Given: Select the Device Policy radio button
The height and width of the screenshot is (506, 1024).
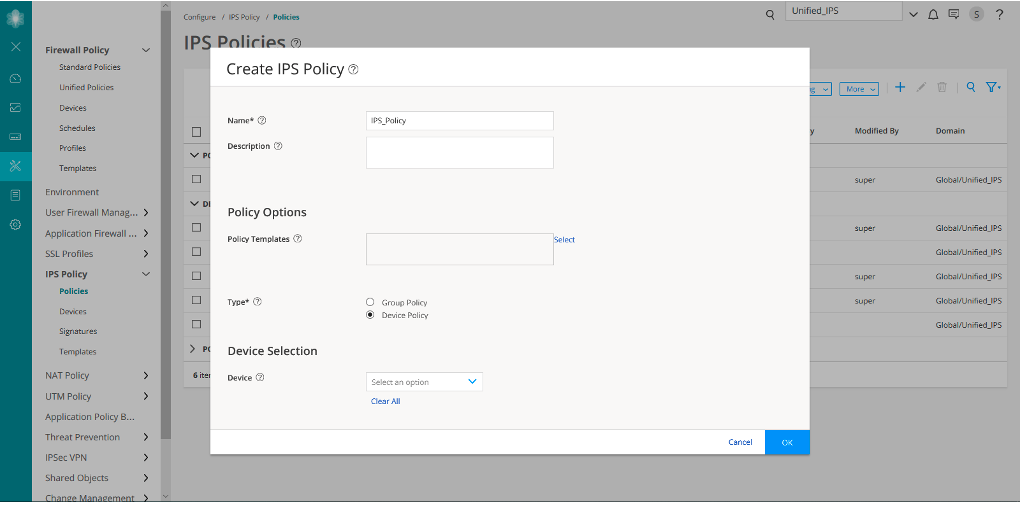Looking at the screenshot, I should coord(370,315).
